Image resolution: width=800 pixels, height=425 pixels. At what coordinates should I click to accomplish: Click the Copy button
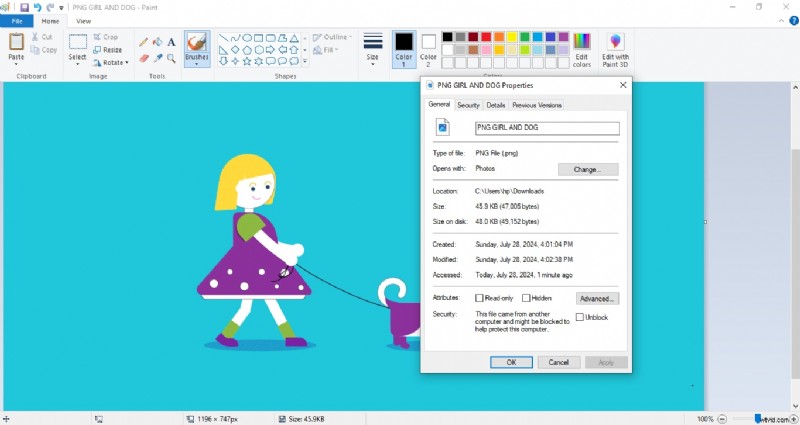point(44,49)
